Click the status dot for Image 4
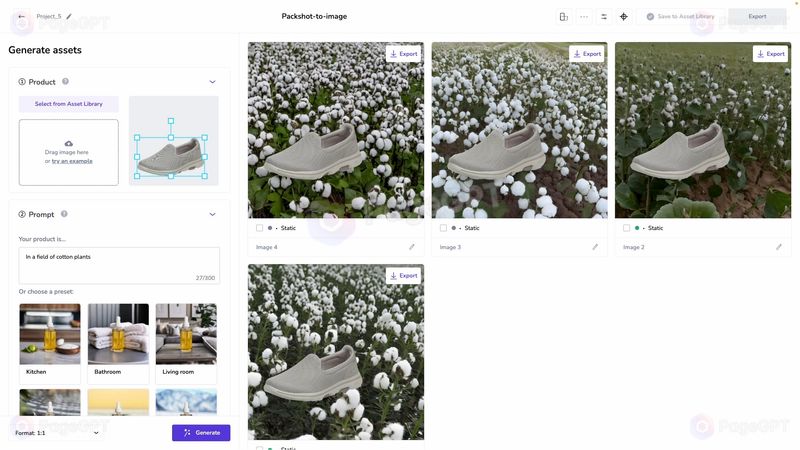The height and width of the screenshot is (450, 800). tap(270, 228)
